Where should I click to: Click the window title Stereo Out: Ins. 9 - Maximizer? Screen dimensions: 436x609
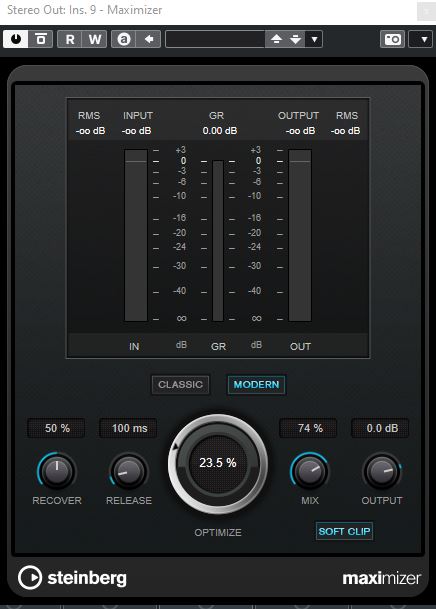pyautogui.click(x=85, y=10)
